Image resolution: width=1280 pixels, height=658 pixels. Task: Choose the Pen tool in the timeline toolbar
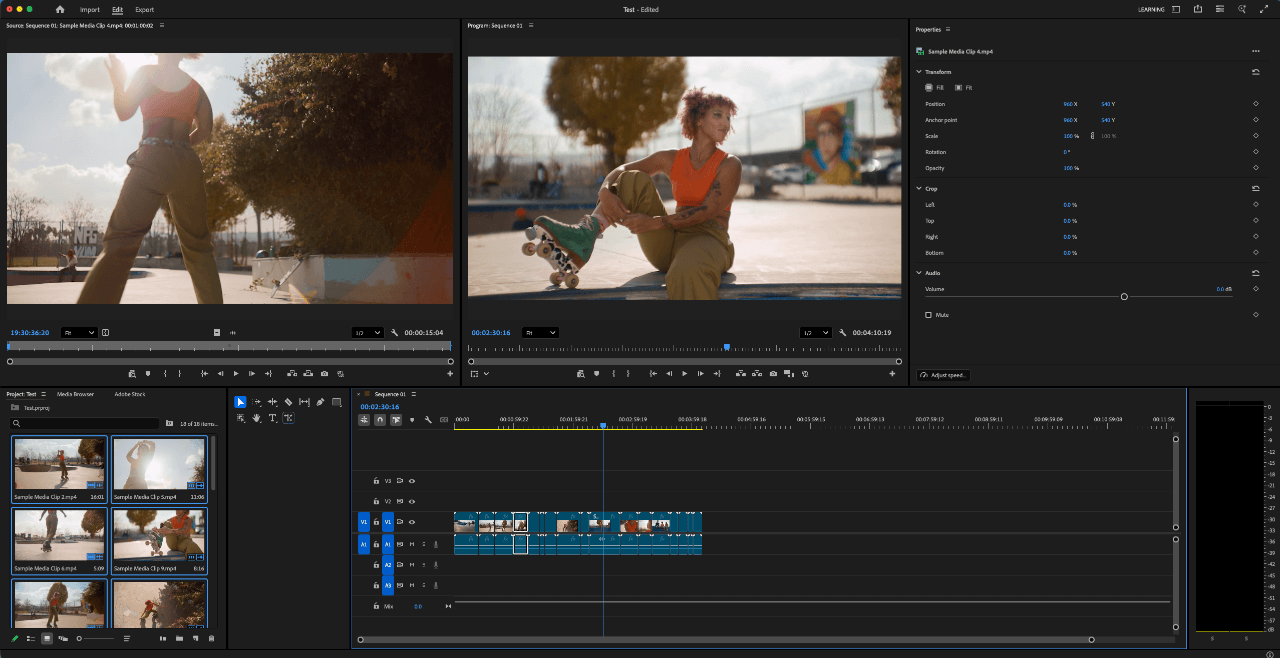(320, 401)
